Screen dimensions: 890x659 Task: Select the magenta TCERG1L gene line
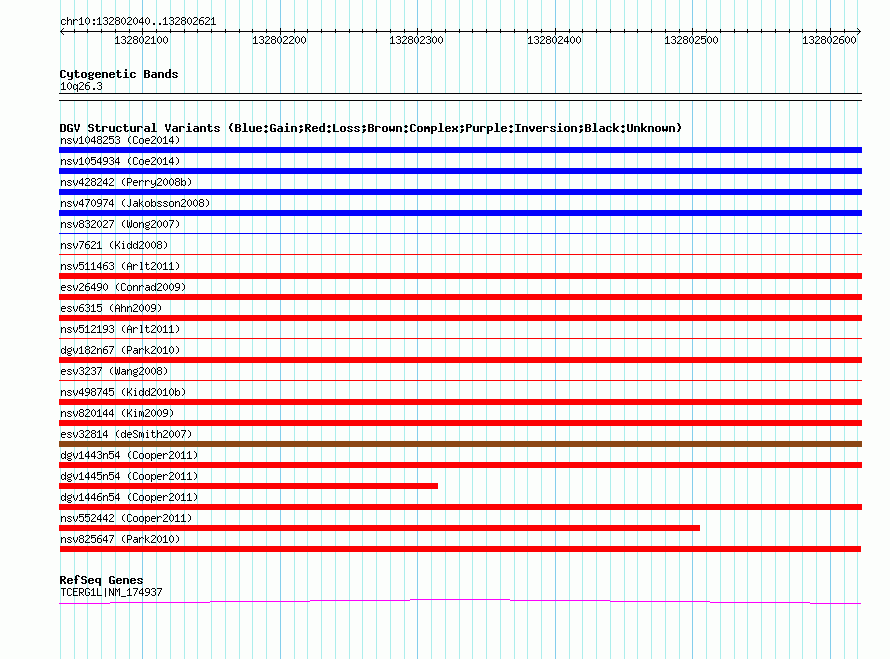point(460,601)
